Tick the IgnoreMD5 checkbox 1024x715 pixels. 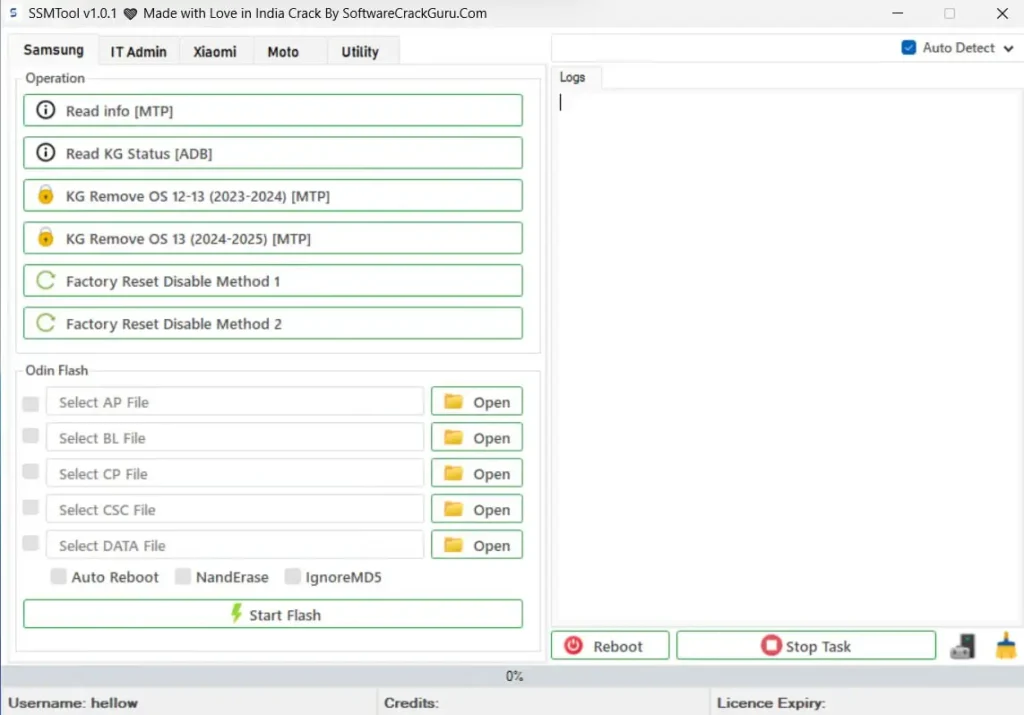(292, 577)
